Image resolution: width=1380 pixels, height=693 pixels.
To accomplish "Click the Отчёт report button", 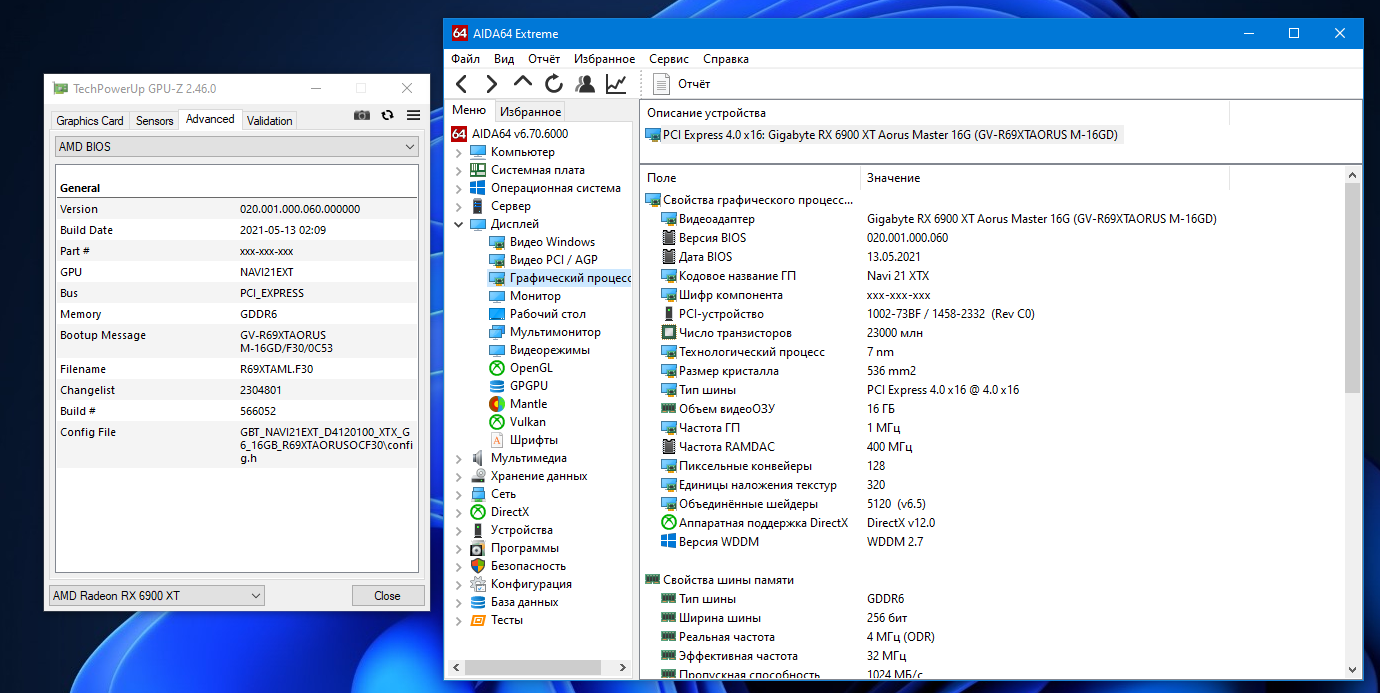I will 682,84.
